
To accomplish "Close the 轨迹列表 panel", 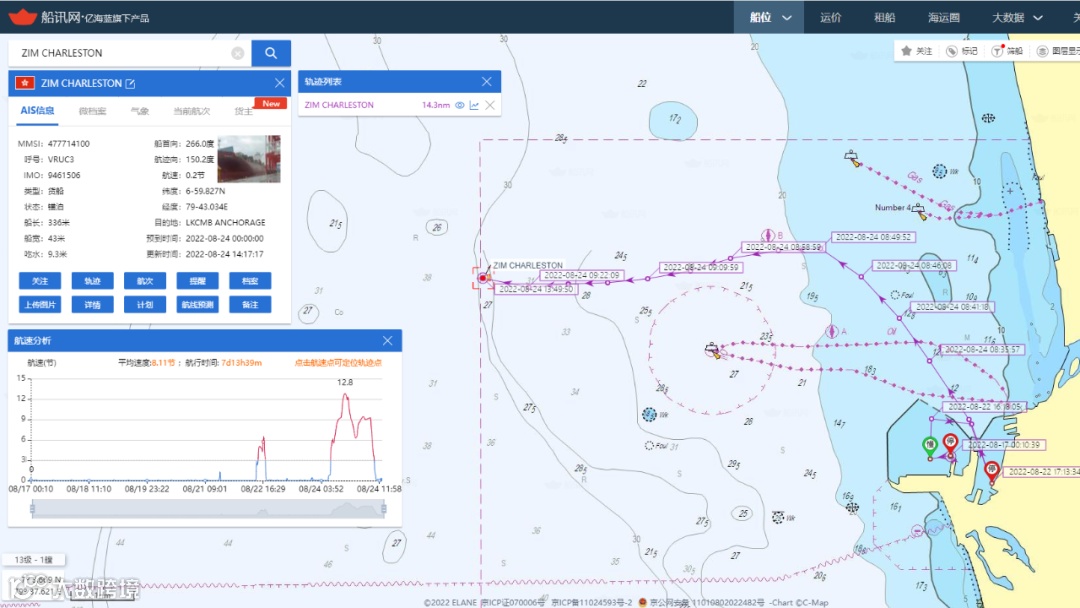I will 487,81.
